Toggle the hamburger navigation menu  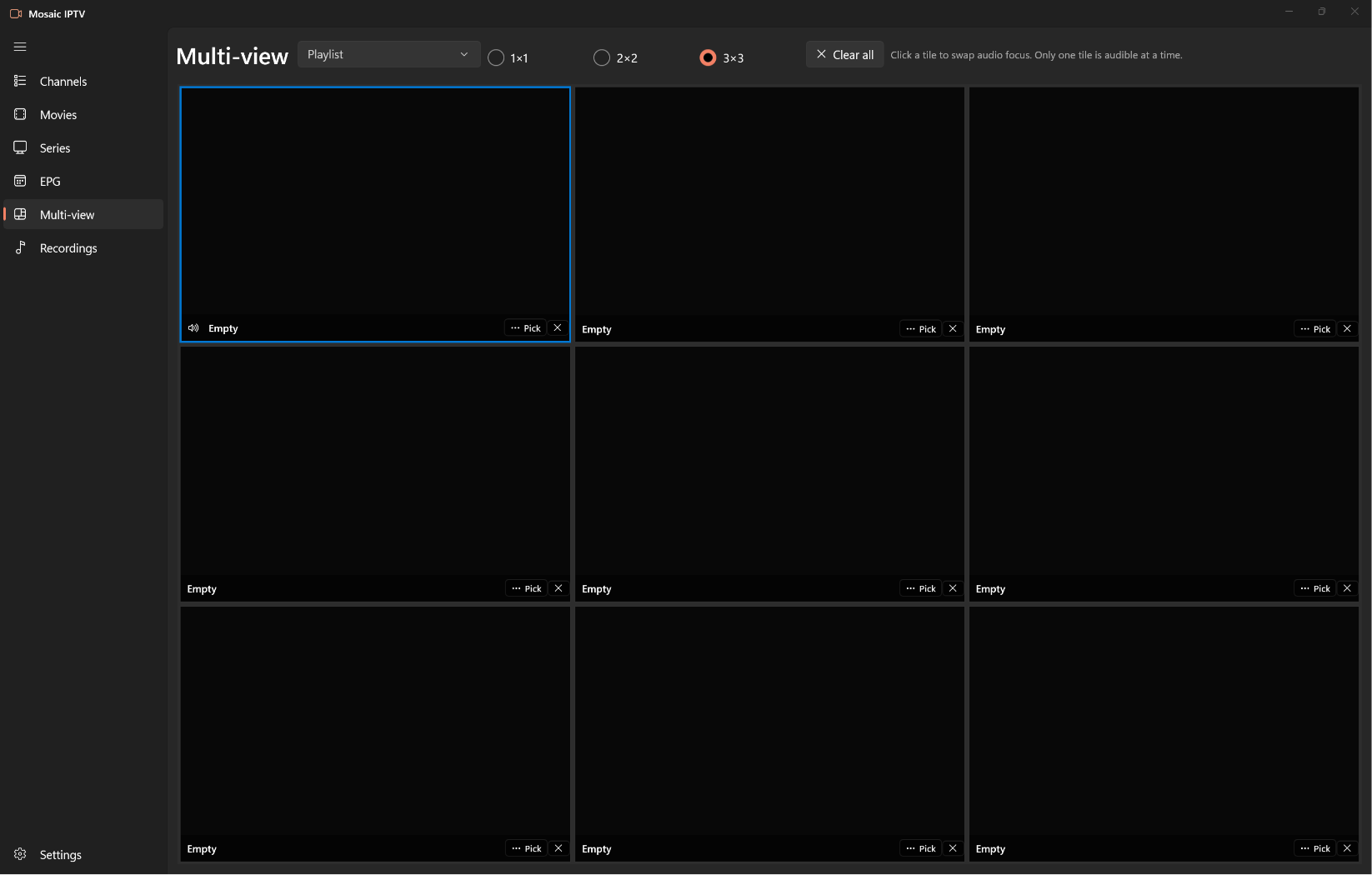20,47
